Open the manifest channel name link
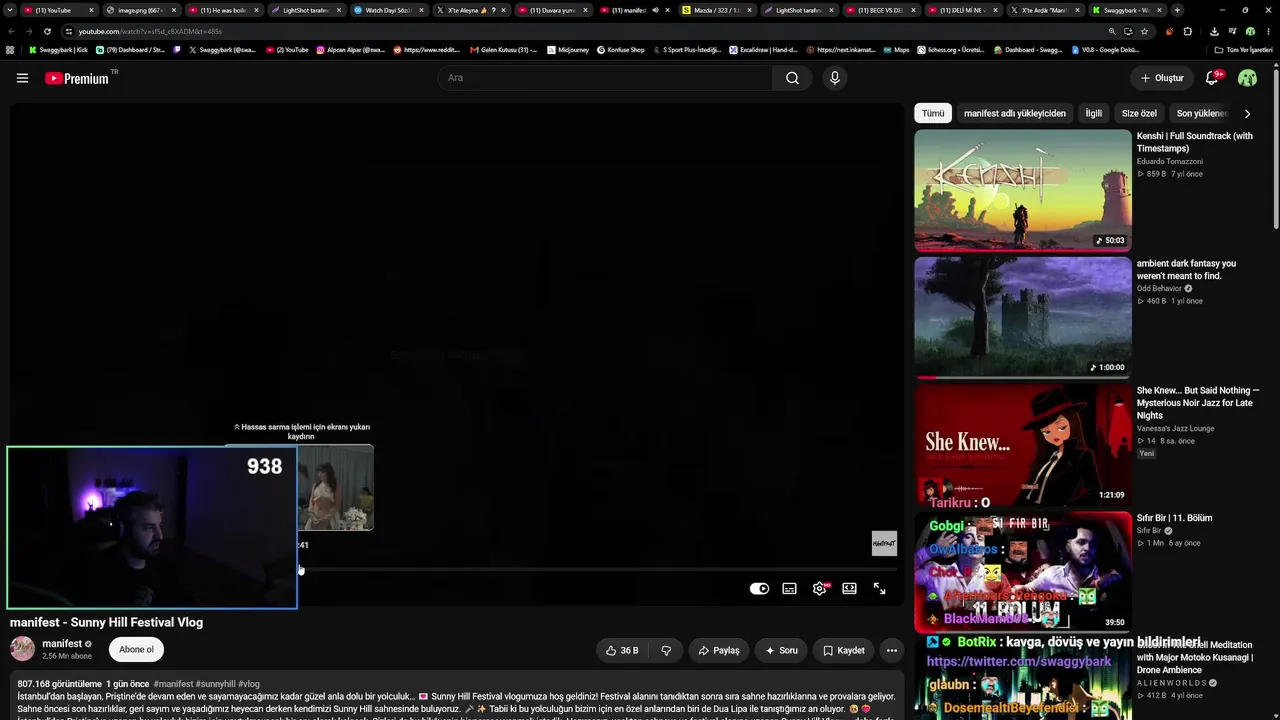Screen dimensions: 1280x720 point(62,644)
